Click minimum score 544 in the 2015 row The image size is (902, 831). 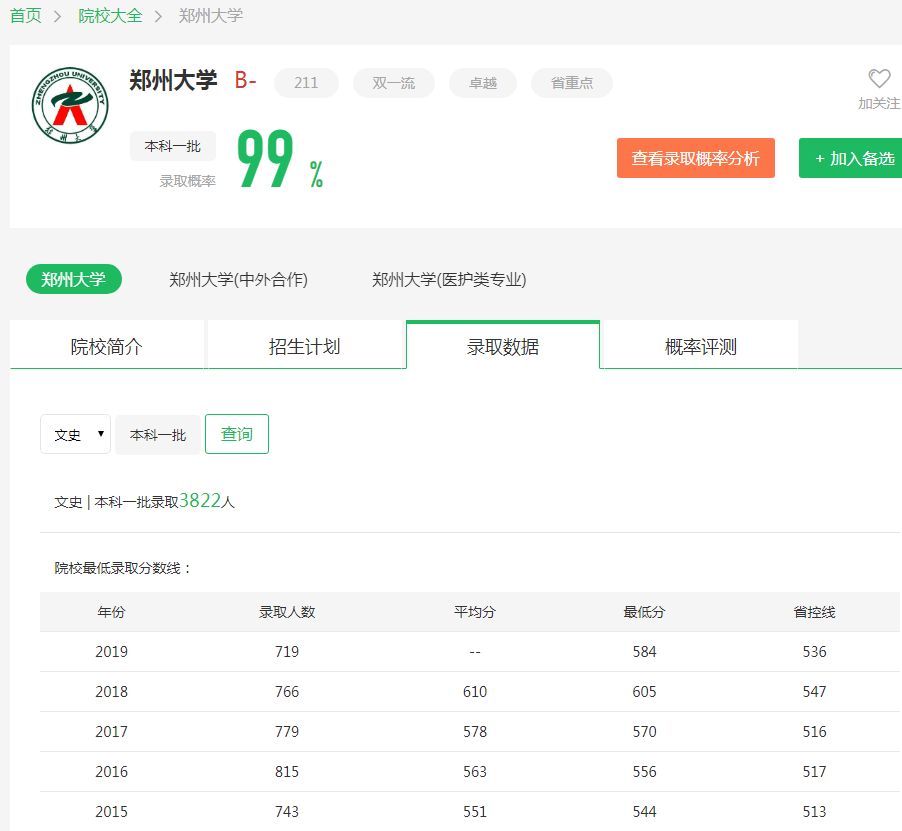pyautogui.click(x=644, y=811)
